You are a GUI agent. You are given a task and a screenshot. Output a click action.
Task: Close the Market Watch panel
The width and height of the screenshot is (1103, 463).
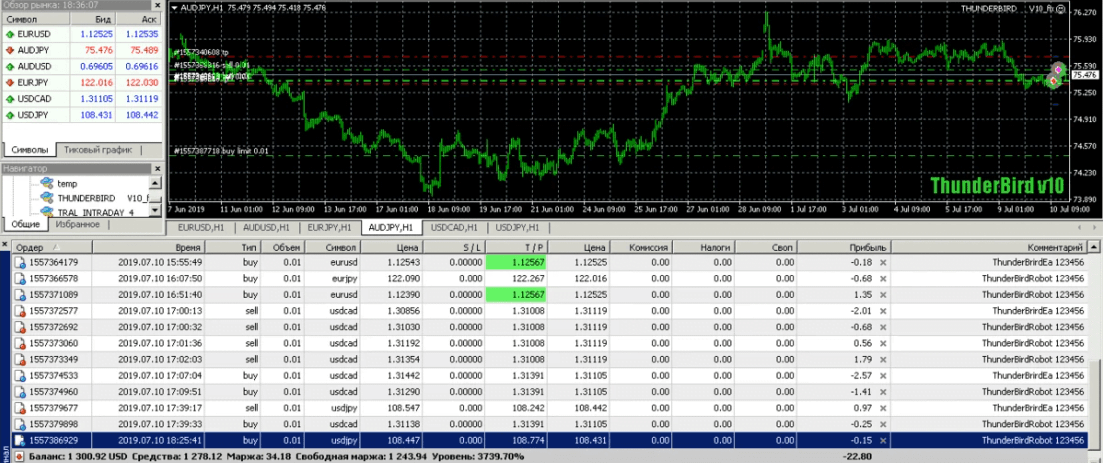pos(157,5)
